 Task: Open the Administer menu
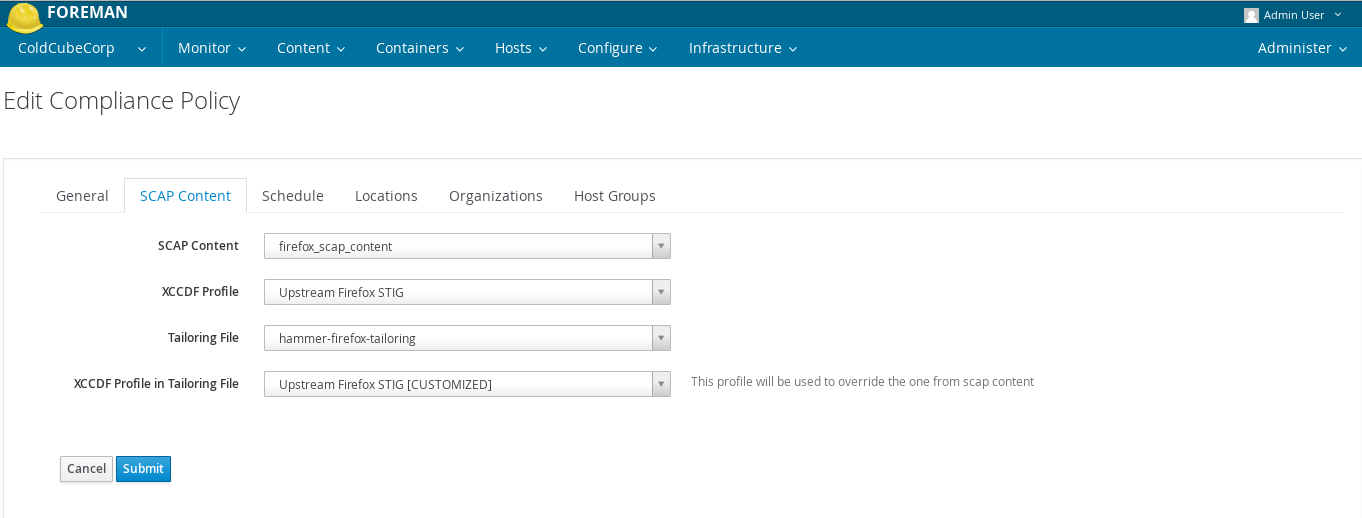pyautogui.click(x=1302, y=48)
